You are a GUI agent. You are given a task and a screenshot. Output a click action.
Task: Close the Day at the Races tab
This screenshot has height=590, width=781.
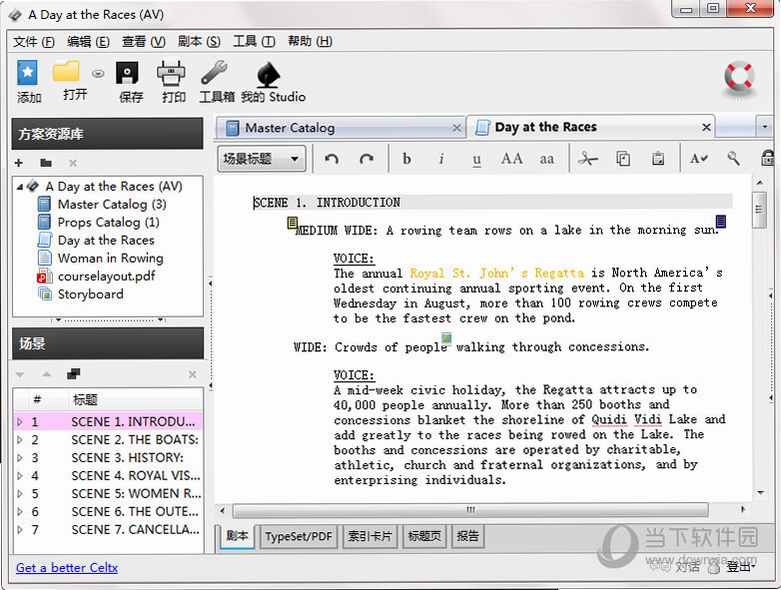click(x=706, y=127)
